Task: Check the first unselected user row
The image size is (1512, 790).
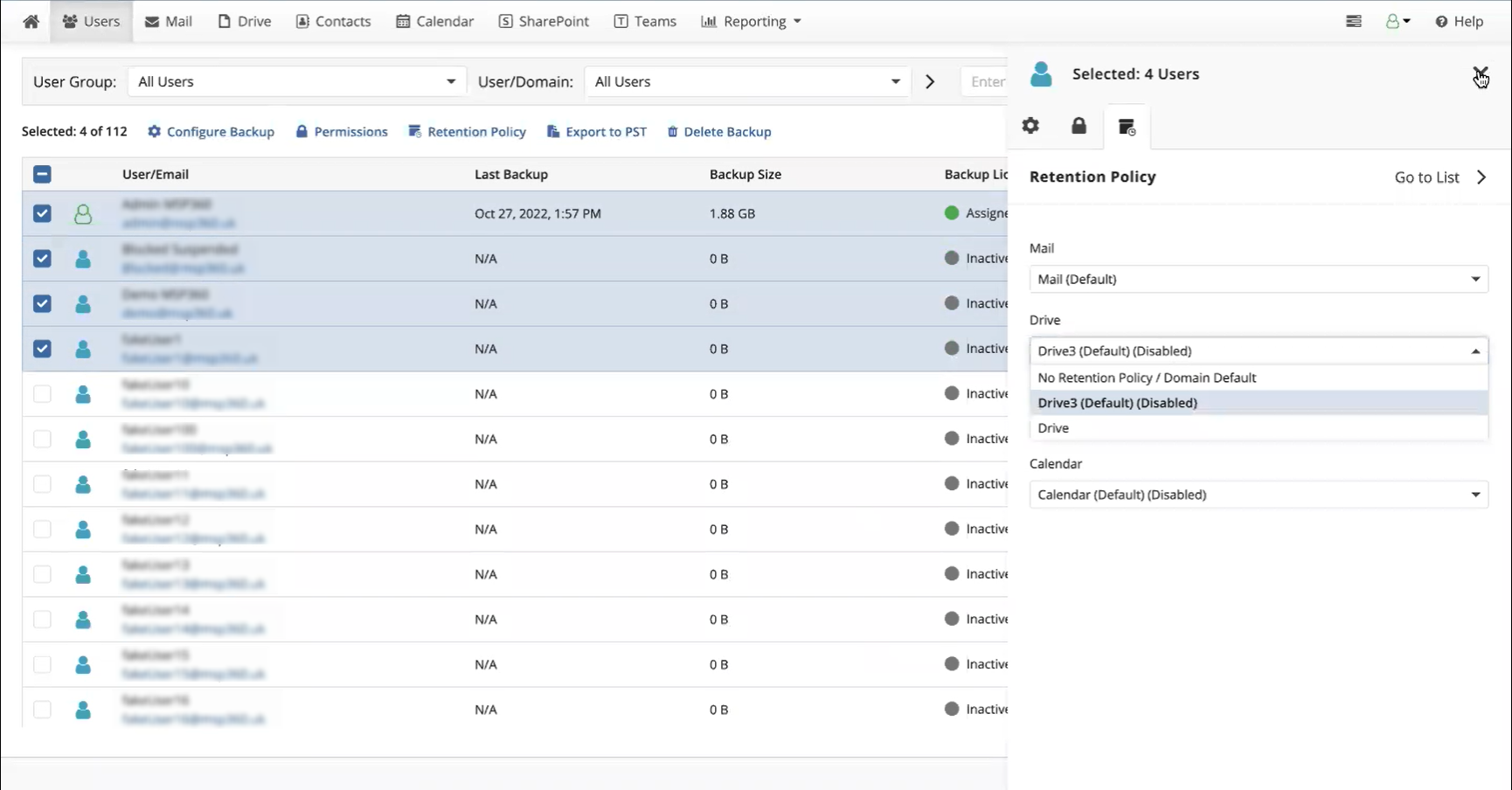Action: [42, 394]
